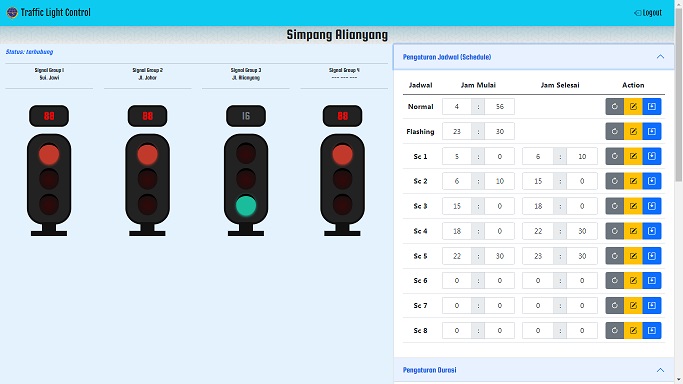Click the Sc 5 end minute field
Viewport: 683px width, 384px height.
582,256
